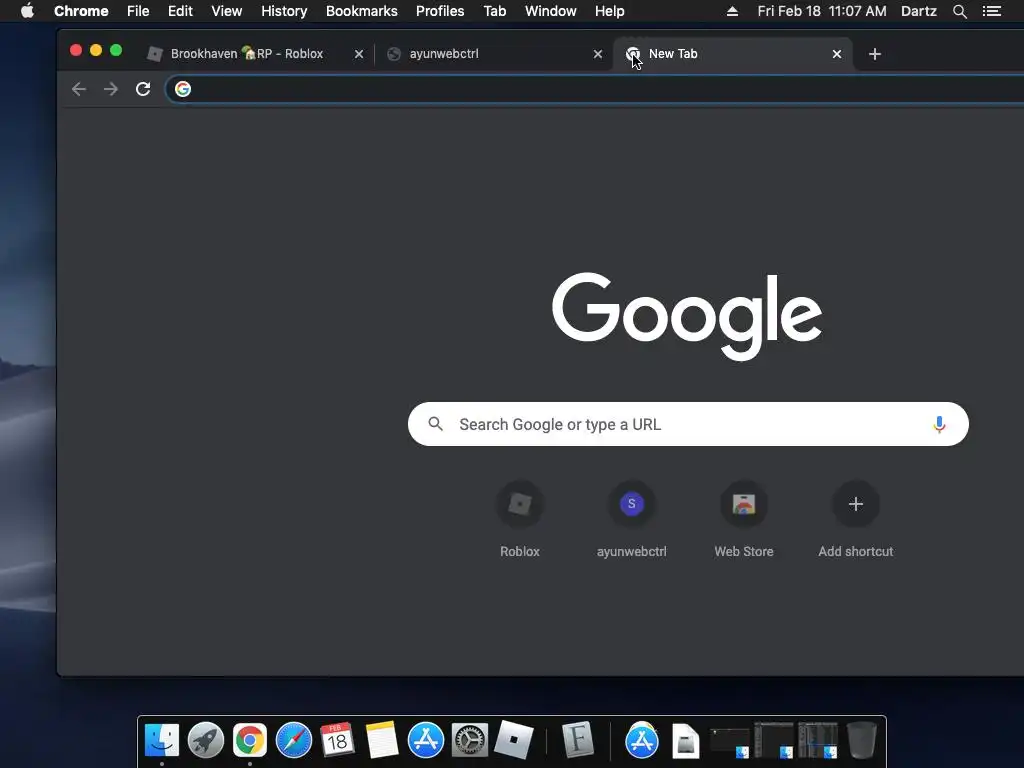Open Calendar from the Dock
Image resolution: width=1024 pixels, height=768 pixels.
[x=338, y=740]
